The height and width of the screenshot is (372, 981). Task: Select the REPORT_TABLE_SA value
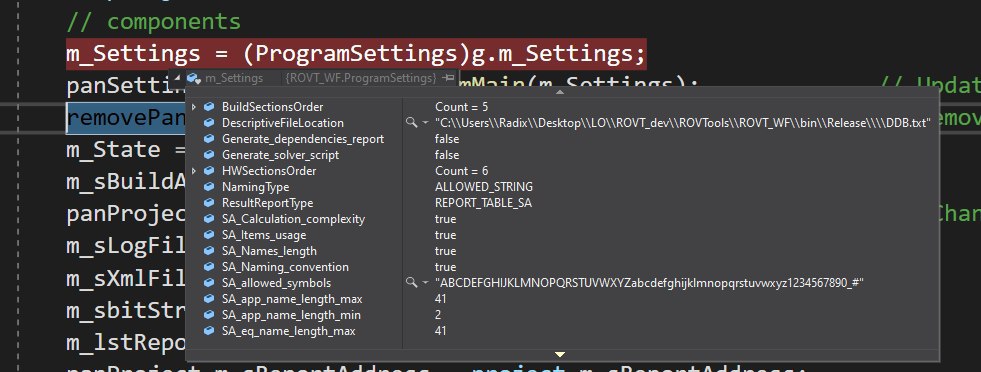click(484, 203)
